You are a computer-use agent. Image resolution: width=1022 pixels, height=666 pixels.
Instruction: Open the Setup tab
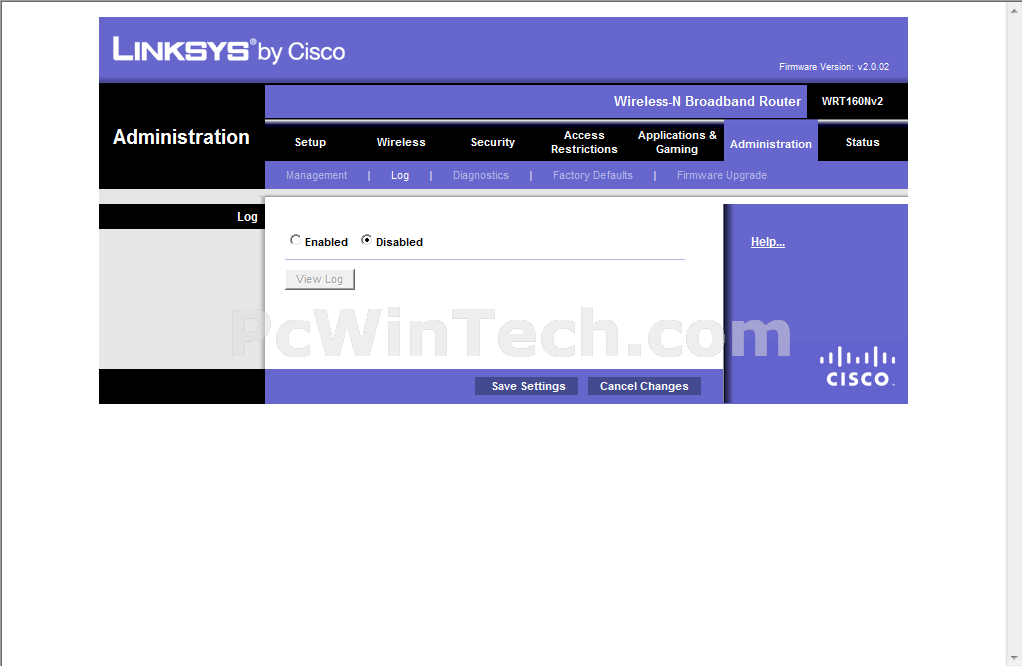pyautogui.click(x=310, y=142)
